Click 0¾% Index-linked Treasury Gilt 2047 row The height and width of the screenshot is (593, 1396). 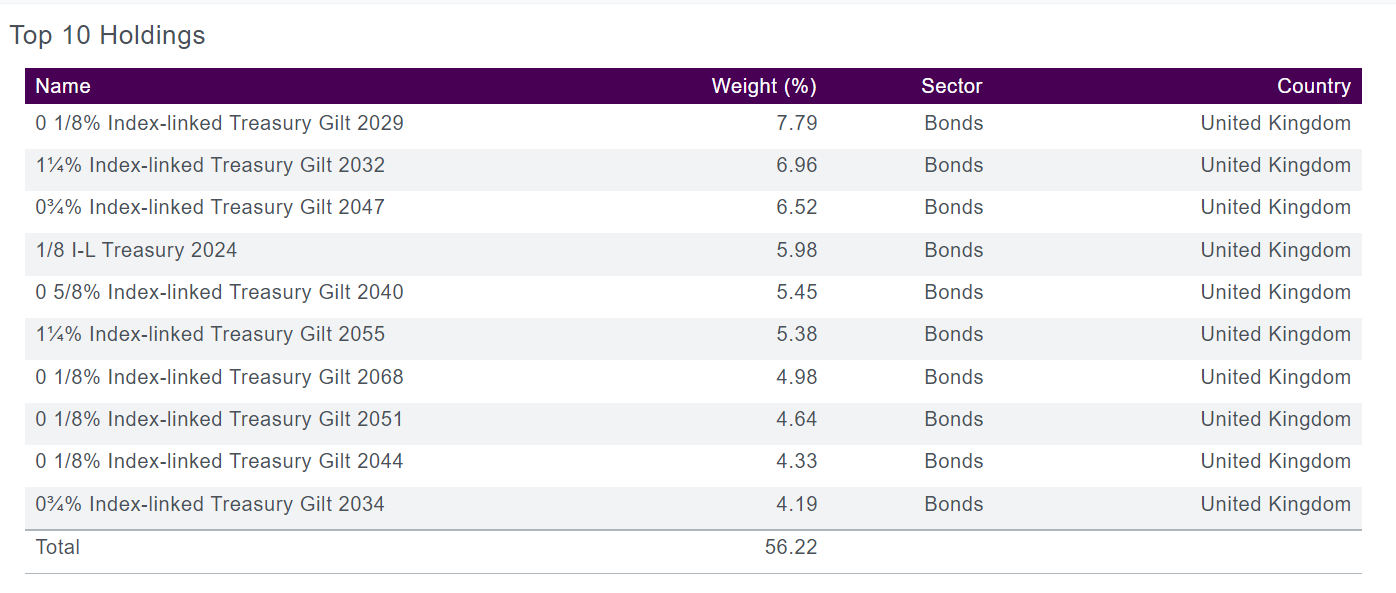[210, 207]
